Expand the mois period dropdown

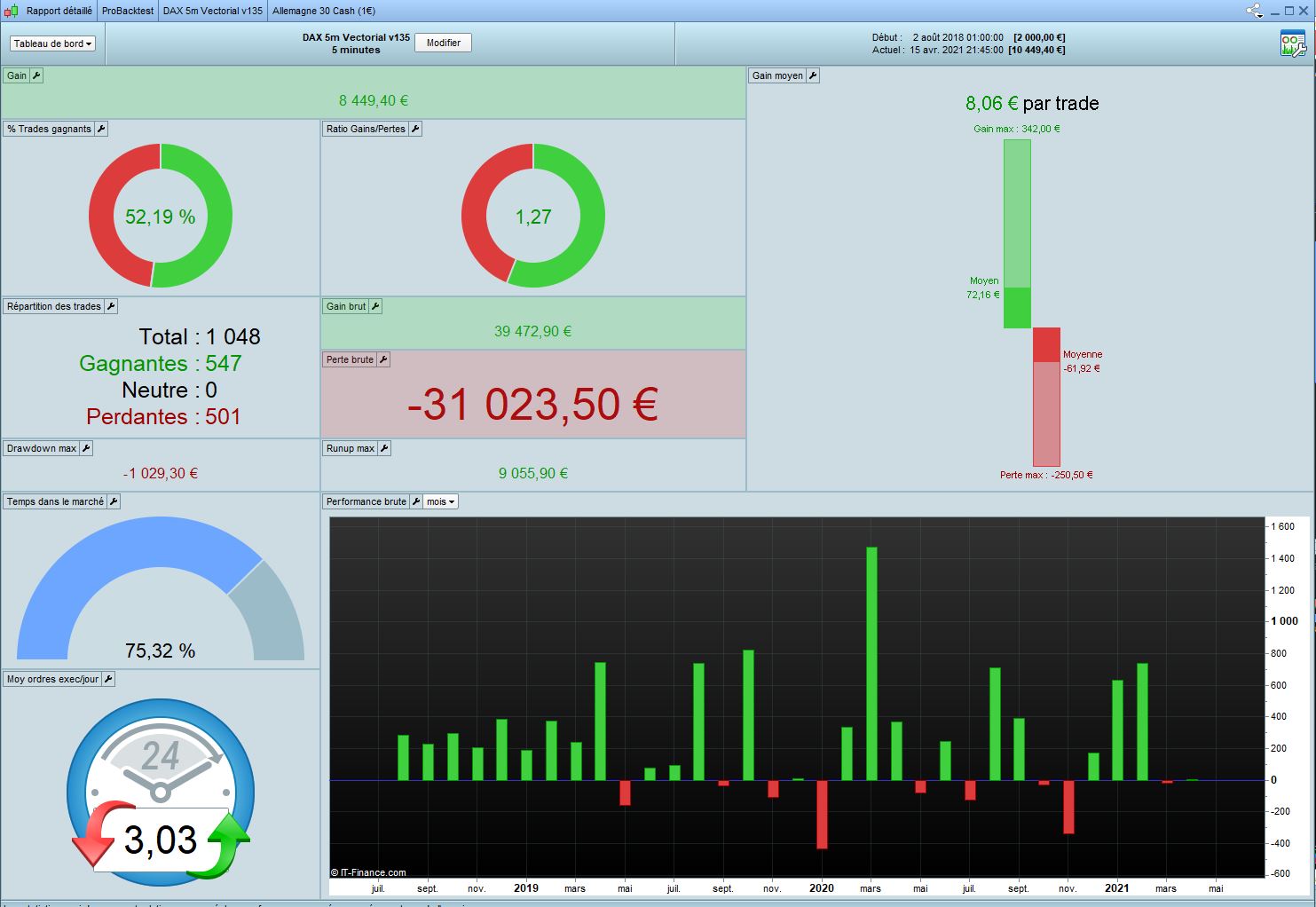point(441,501)
